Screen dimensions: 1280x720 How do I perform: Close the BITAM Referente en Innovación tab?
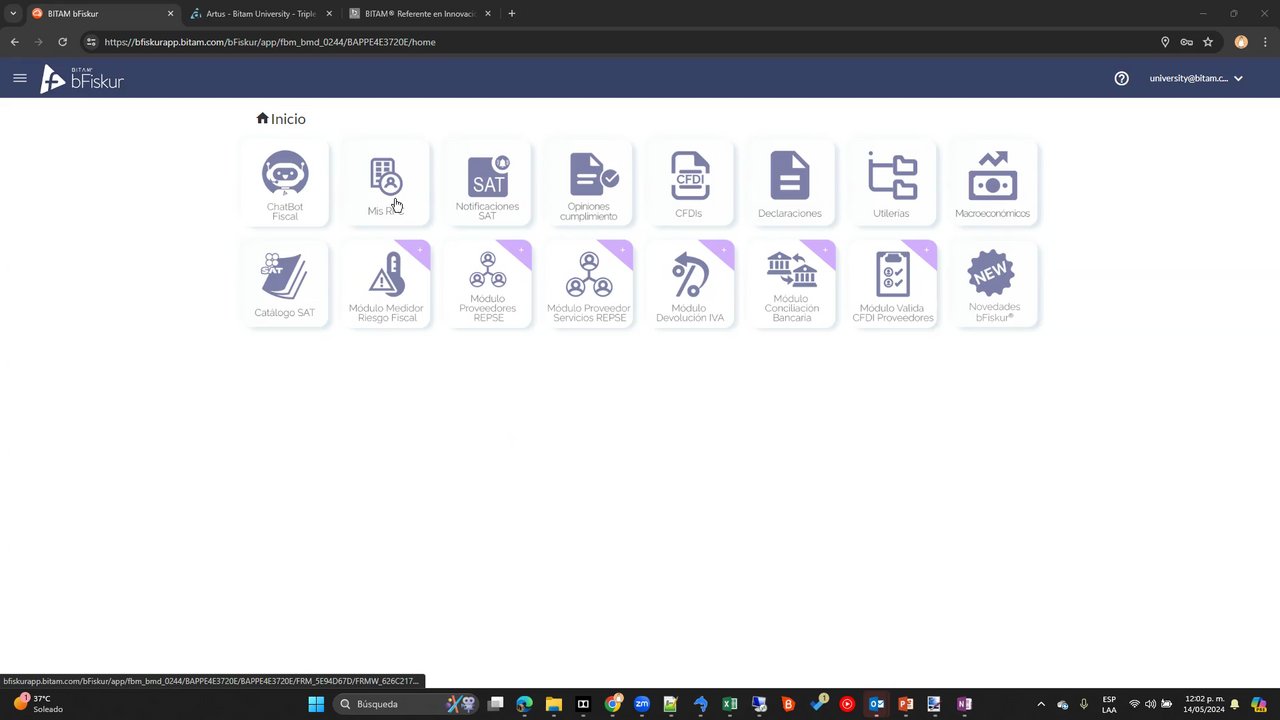(487, 14)
